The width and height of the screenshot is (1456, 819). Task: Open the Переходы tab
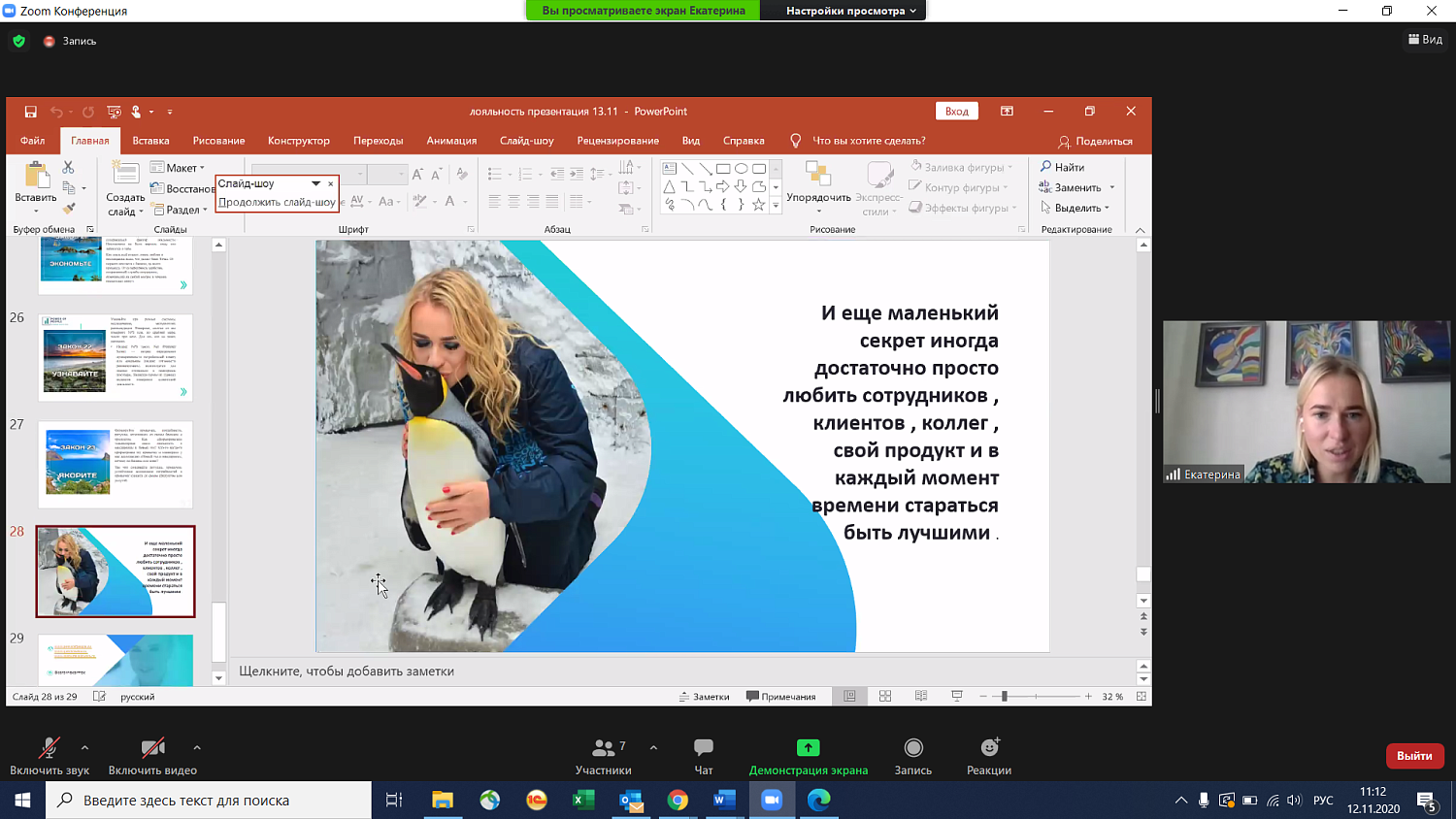click(x=379, y=141)
